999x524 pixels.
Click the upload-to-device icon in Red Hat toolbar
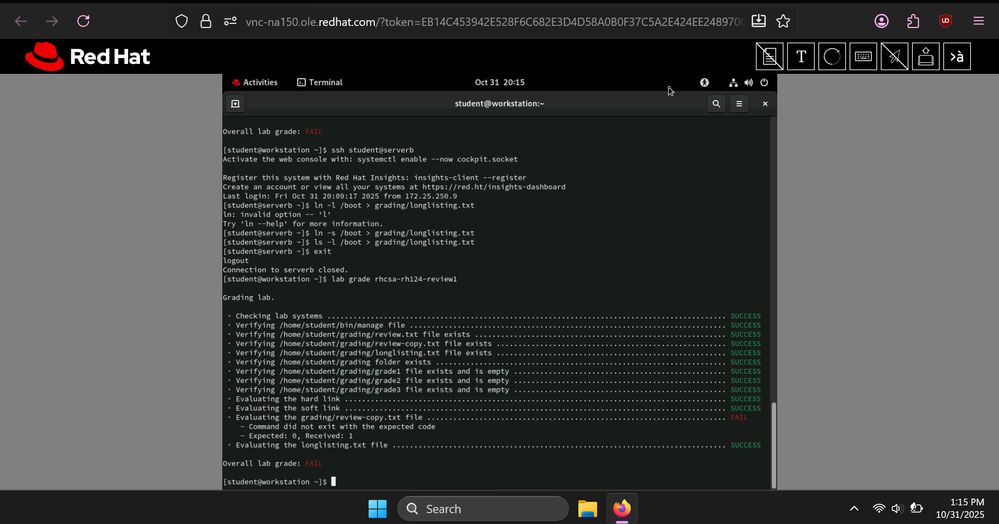pyautogui.click(x=926, y=57)
